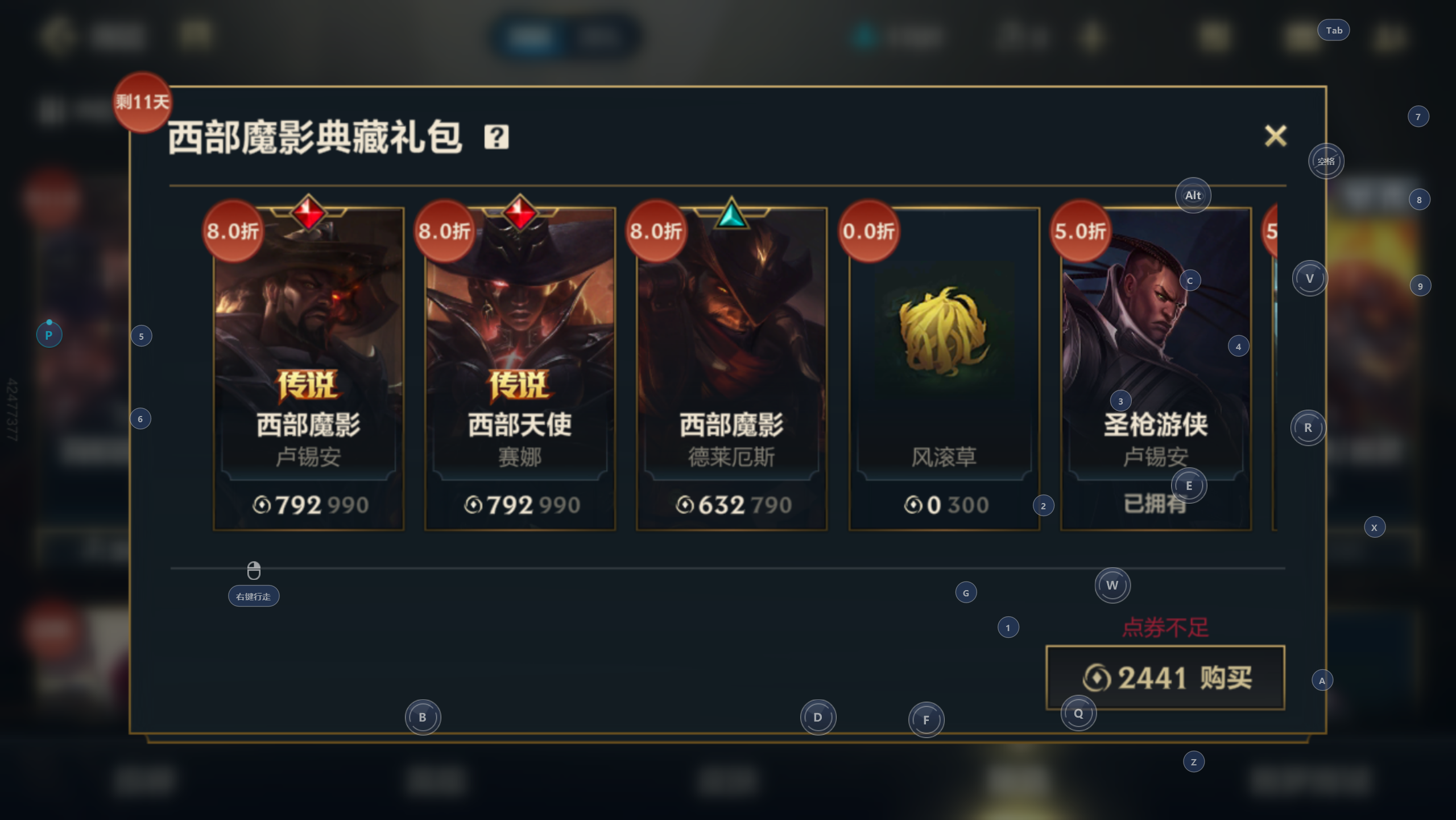Click the 空格 key overlay icon
This screenshot has width=1456, height=820.
[x=1326, y=161]
